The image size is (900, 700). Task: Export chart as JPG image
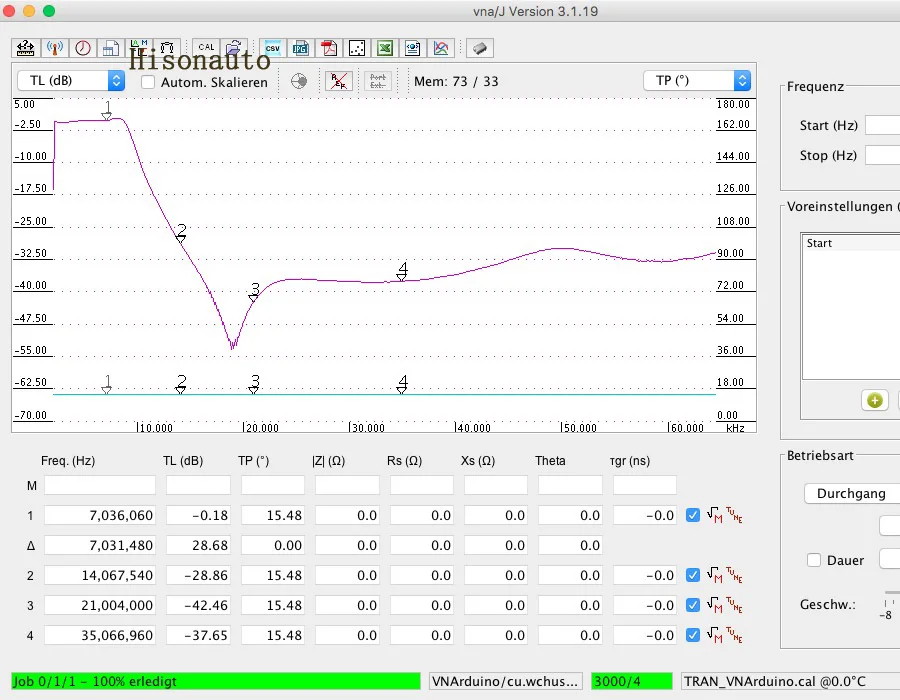click(301, 48)
